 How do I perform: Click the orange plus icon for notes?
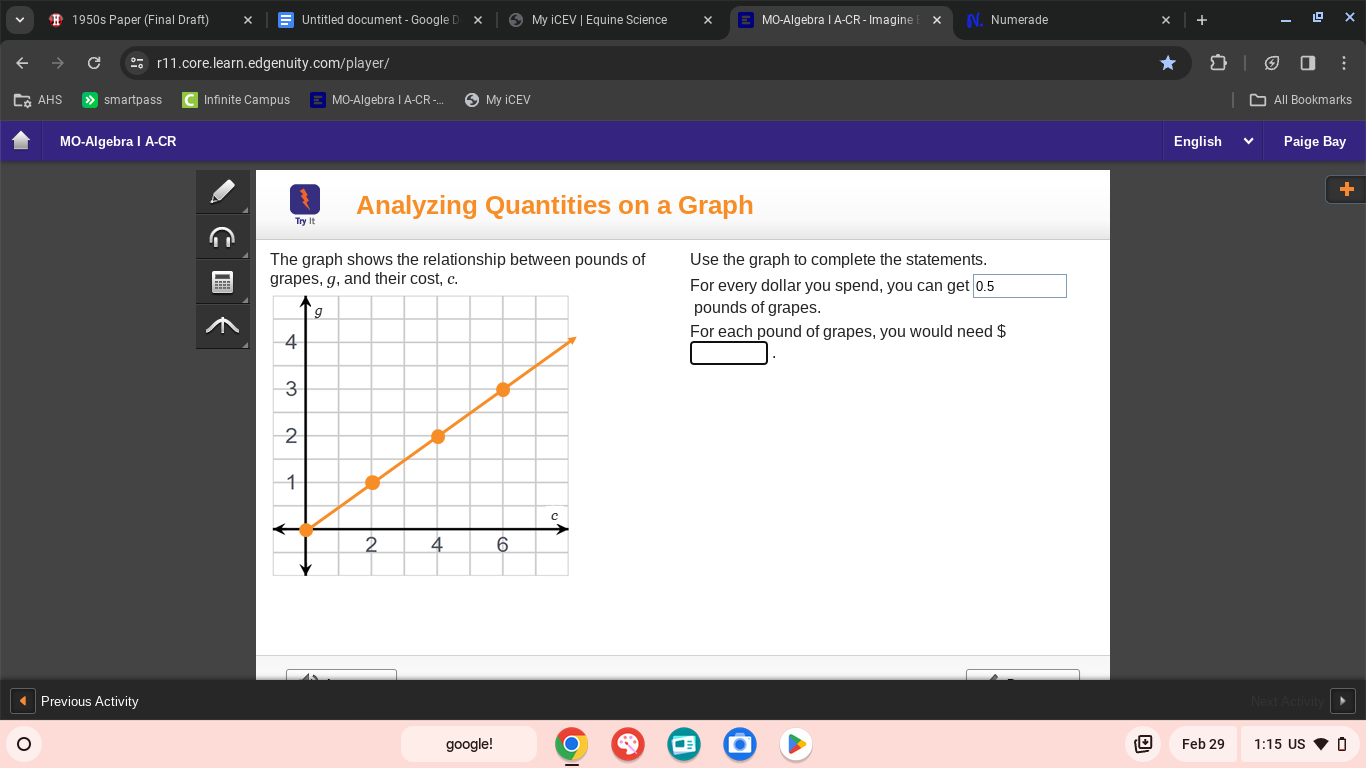pos(1346,189)
